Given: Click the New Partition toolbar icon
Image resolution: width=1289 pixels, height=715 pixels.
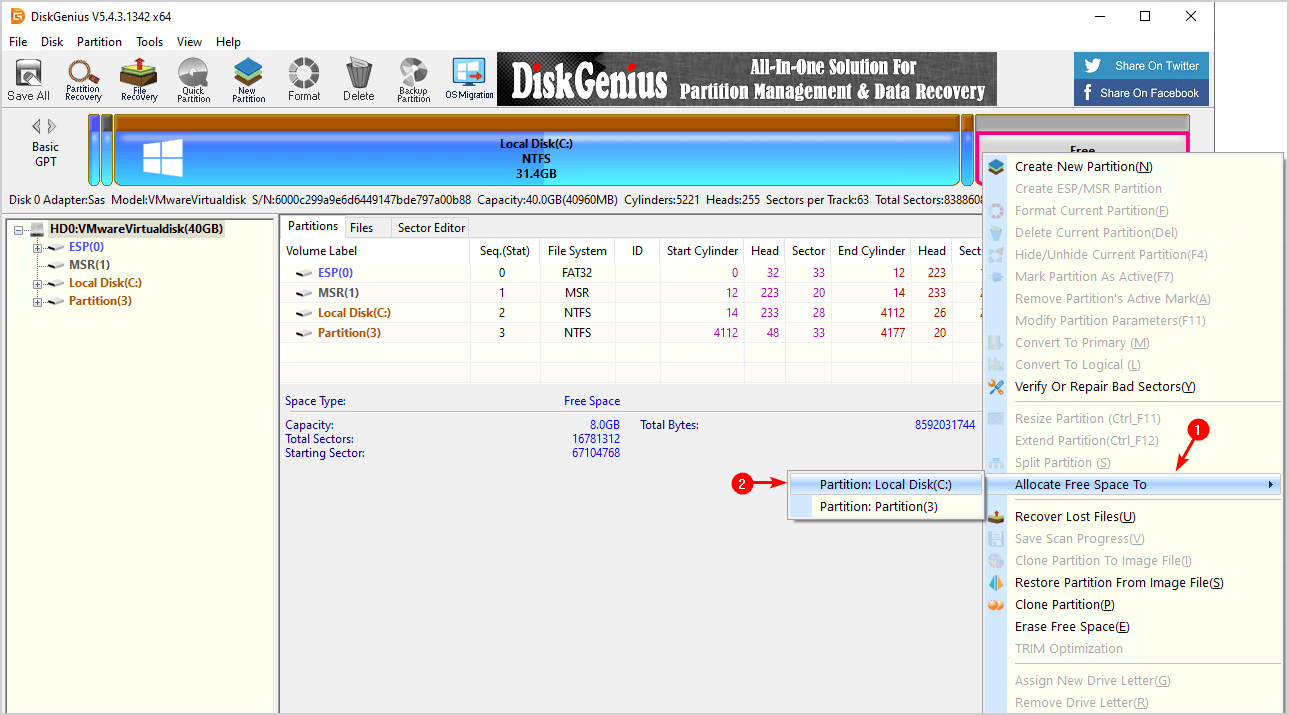Looking at the screenshot, I should click(249, 80).
